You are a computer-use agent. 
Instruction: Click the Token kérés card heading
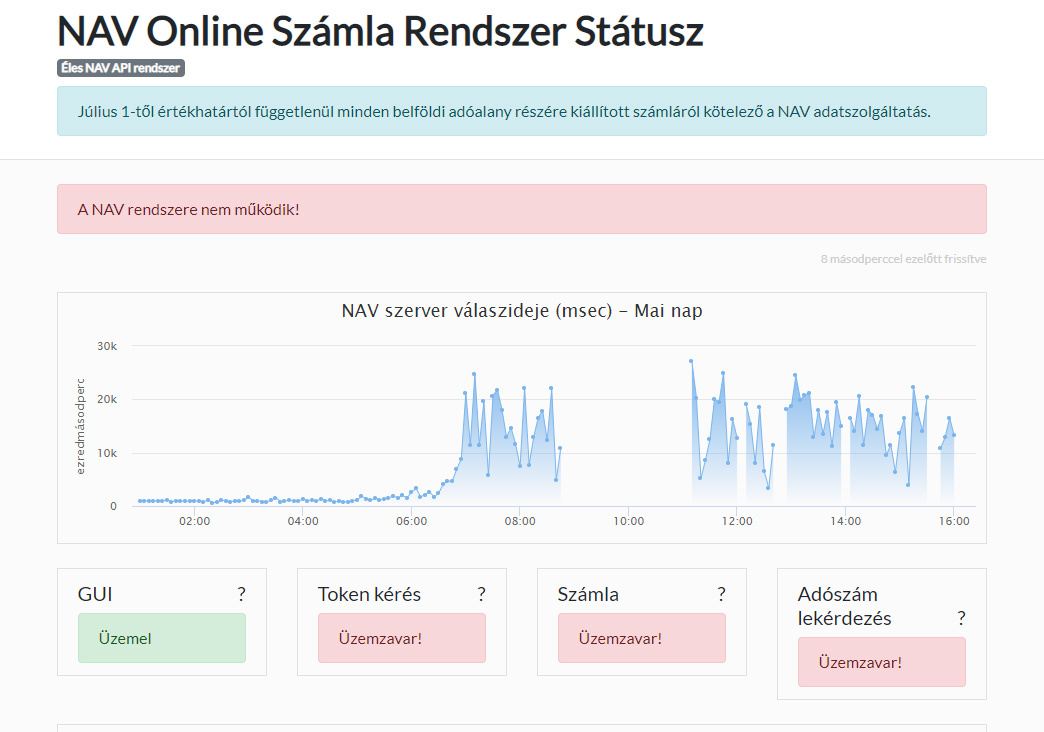pos(369,594)
